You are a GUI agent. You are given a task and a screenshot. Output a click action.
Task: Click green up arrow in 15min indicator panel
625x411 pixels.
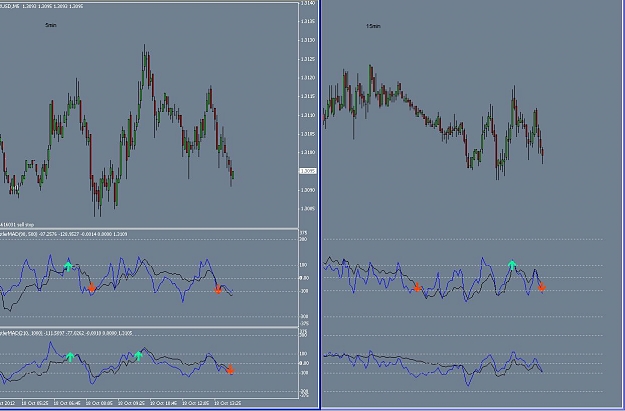(512, 265)
